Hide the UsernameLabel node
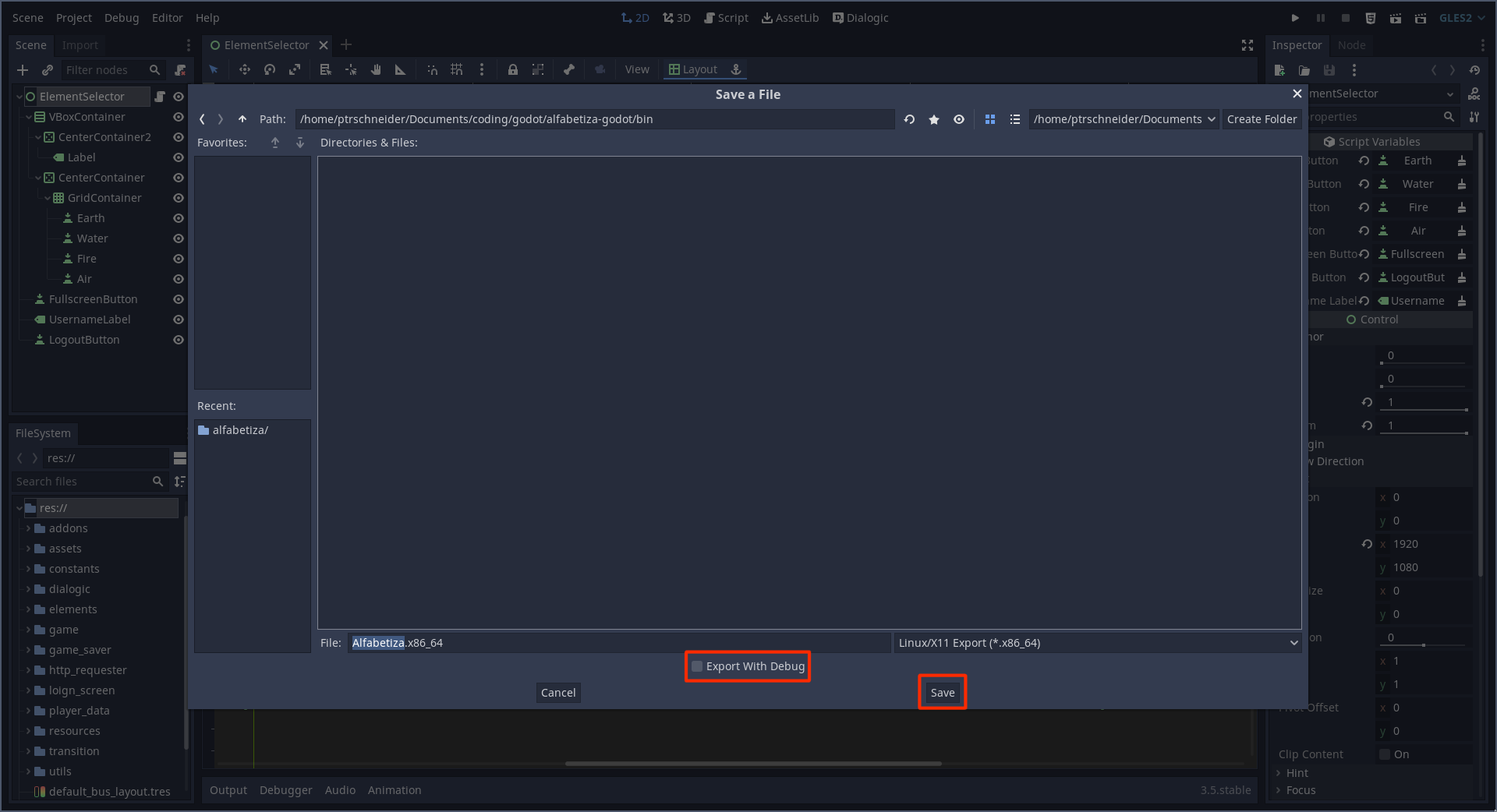Screen dimensions: 1497x812 [x=179, y=320]
